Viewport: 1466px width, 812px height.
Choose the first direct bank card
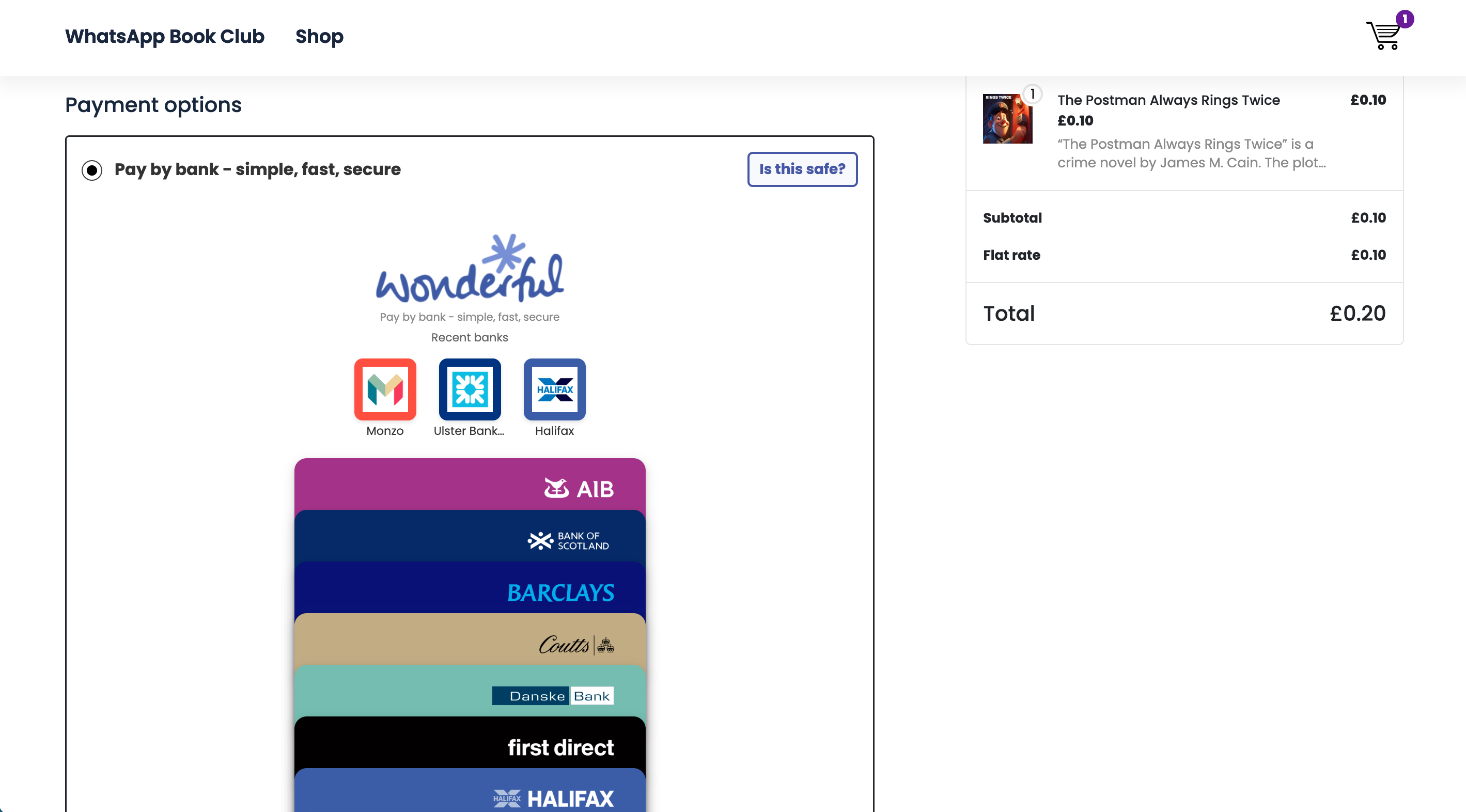[470, 744]
